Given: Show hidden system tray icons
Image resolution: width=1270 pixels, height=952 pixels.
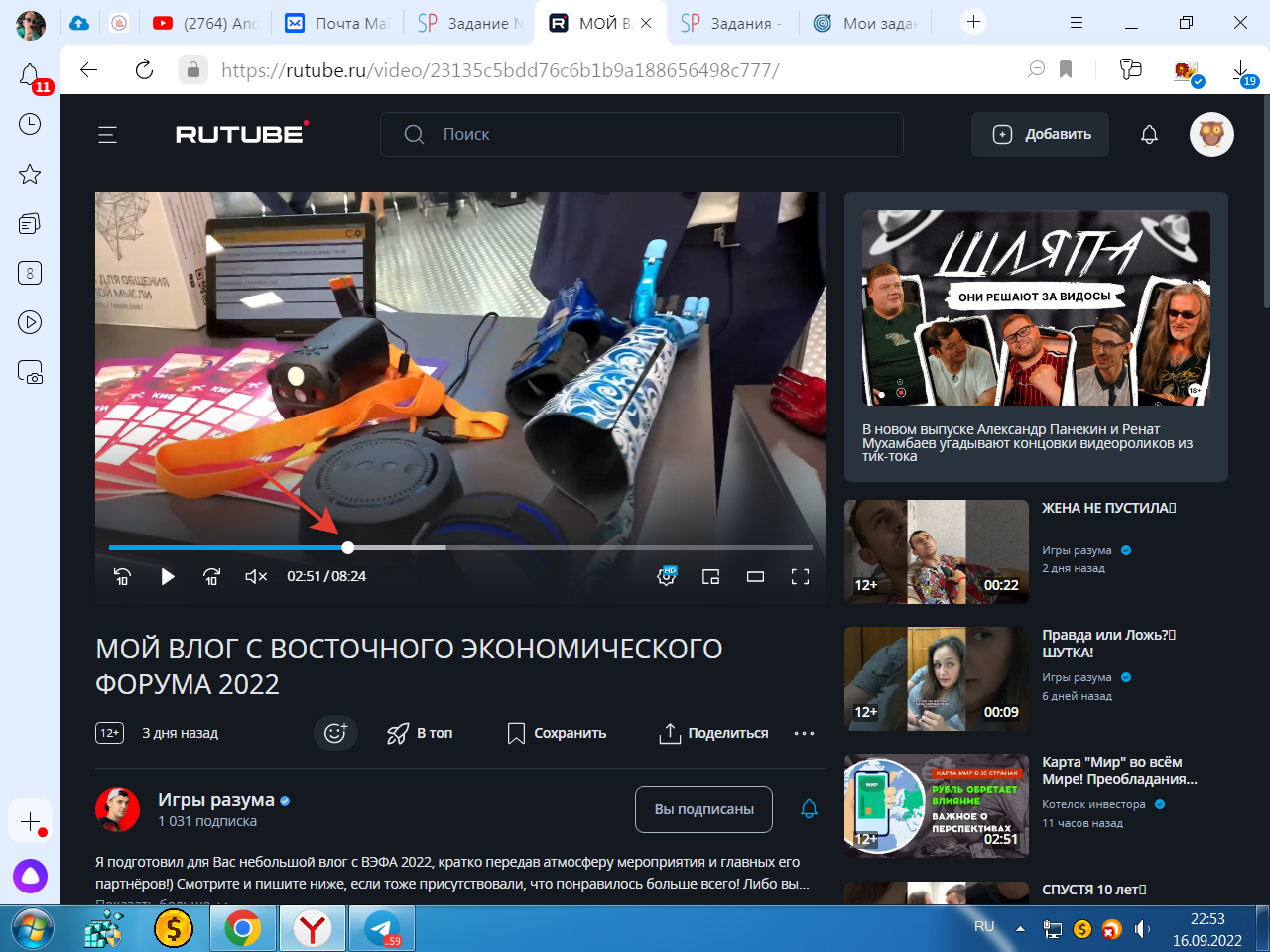Looking at the screenshot, I should point(1020,929).
